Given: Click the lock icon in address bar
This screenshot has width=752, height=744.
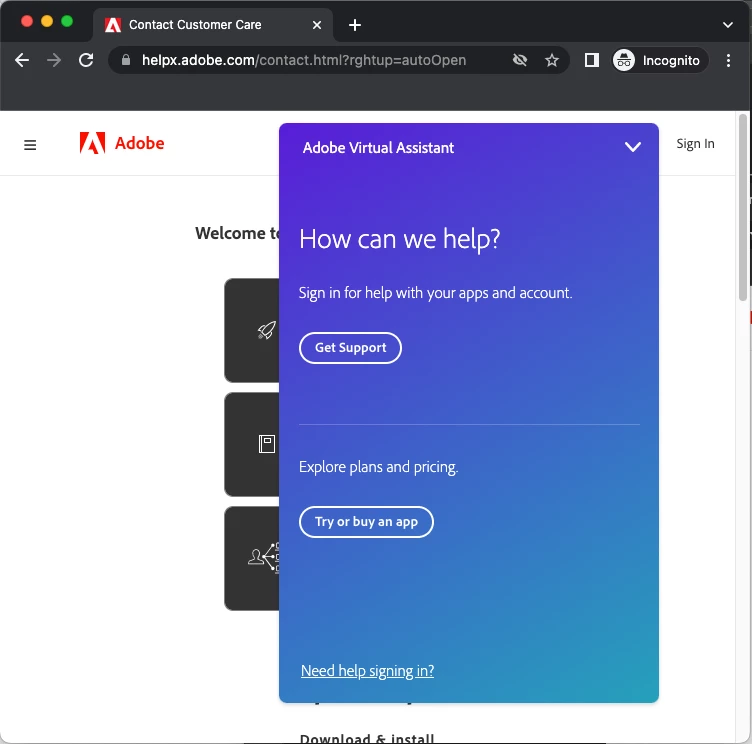Looking at the screenshot, I should pyautogui.click(x=126, y=60).
